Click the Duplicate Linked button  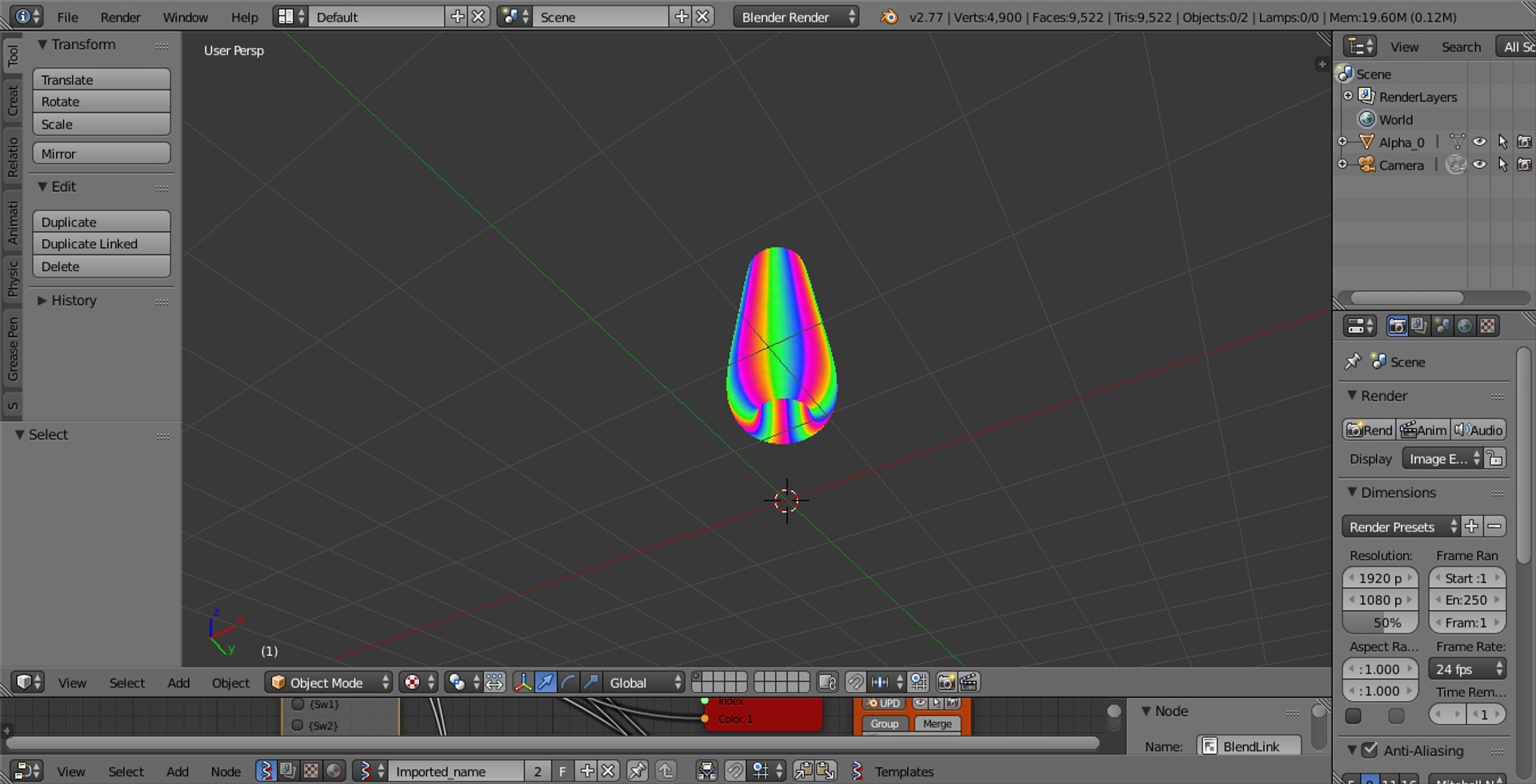click(102, 244)
